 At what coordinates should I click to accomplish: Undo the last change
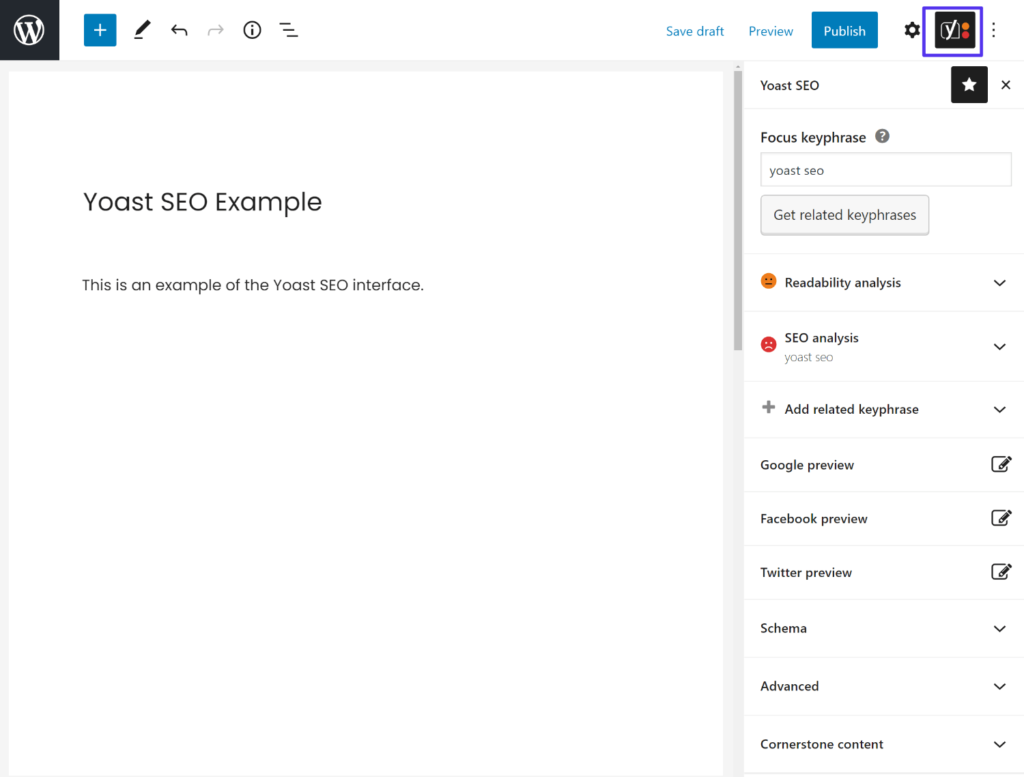click(179, 30)
